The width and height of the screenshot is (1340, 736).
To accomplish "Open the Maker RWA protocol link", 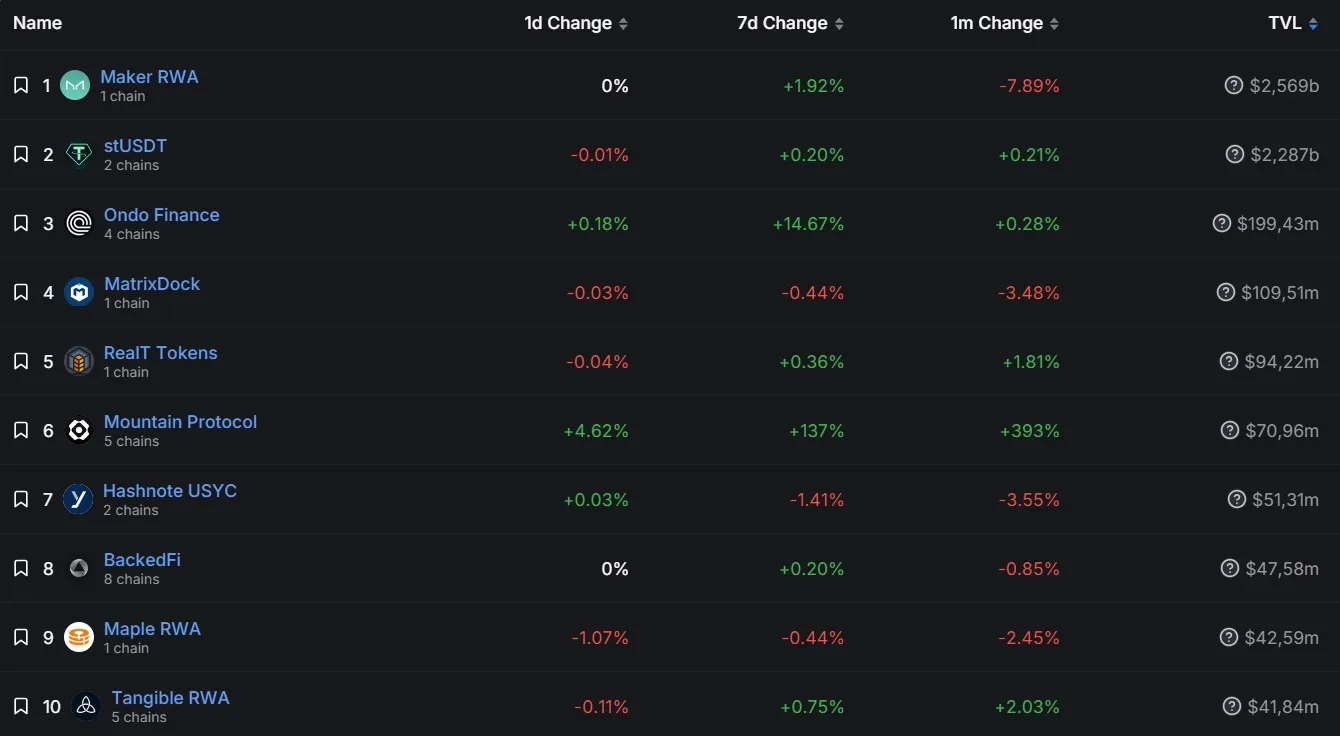I will pyautogui.click(x=149, y=77).
